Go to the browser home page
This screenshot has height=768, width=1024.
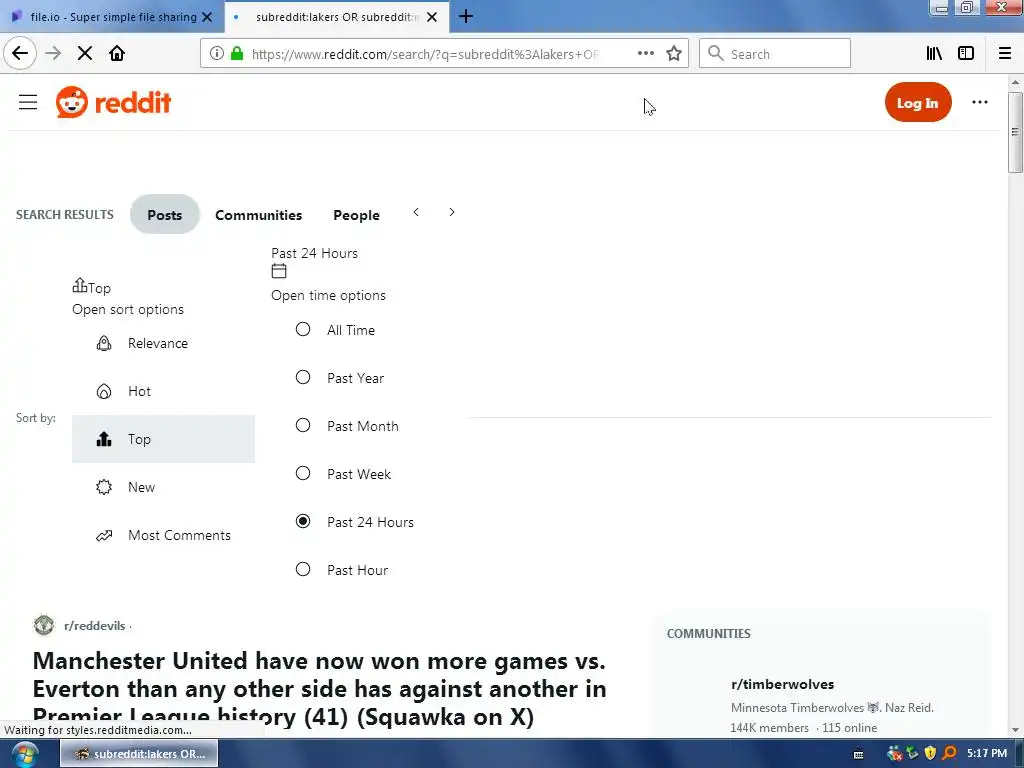[x=117, y=54]
